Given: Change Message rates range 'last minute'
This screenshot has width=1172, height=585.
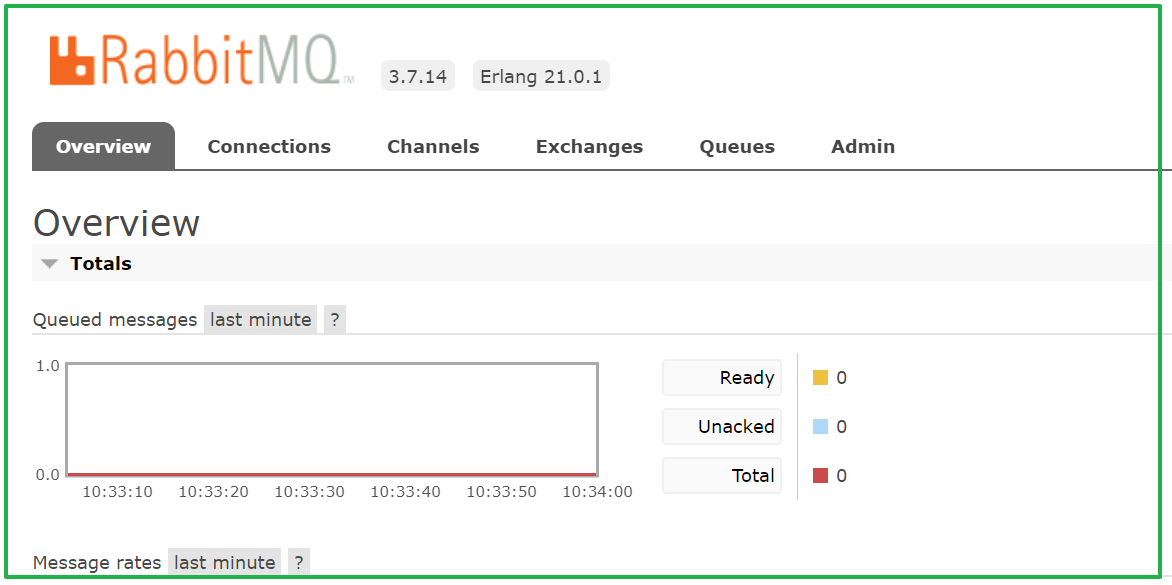Looking at the screenshot, I should (x=224, y=563).
